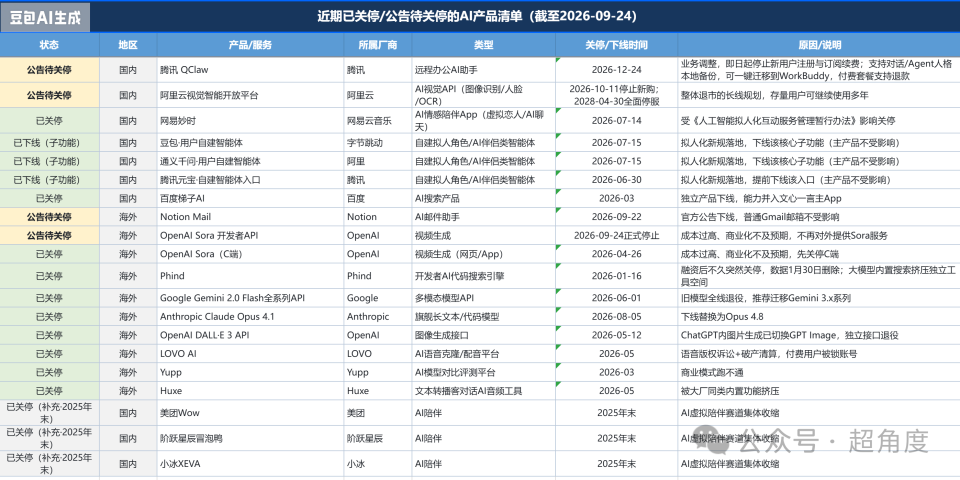Select the OpenAI Sora 开发者API cell
The width and height of the screenshot is (960, 480).
(250, 235)
